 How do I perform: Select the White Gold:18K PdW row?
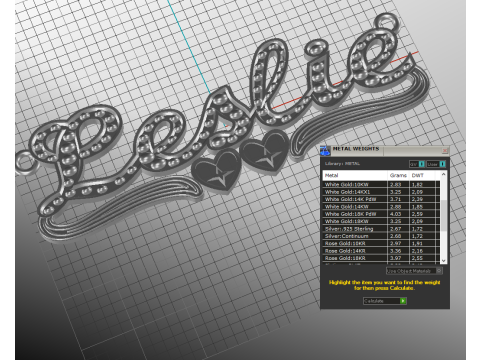[x=381, y=214]
